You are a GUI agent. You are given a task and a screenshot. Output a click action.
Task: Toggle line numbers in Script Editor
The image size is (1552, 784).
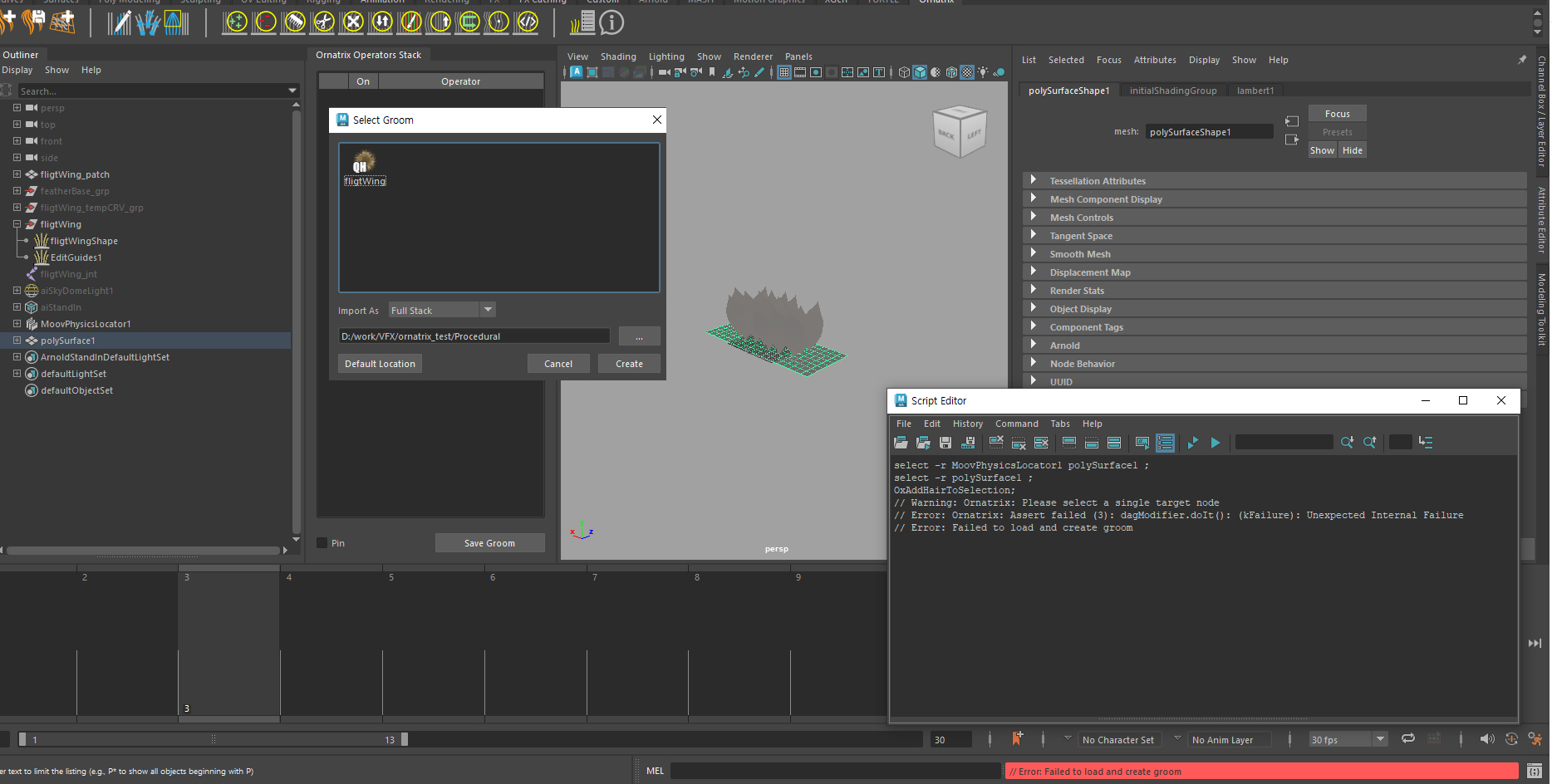click(x=1165, y=443)
